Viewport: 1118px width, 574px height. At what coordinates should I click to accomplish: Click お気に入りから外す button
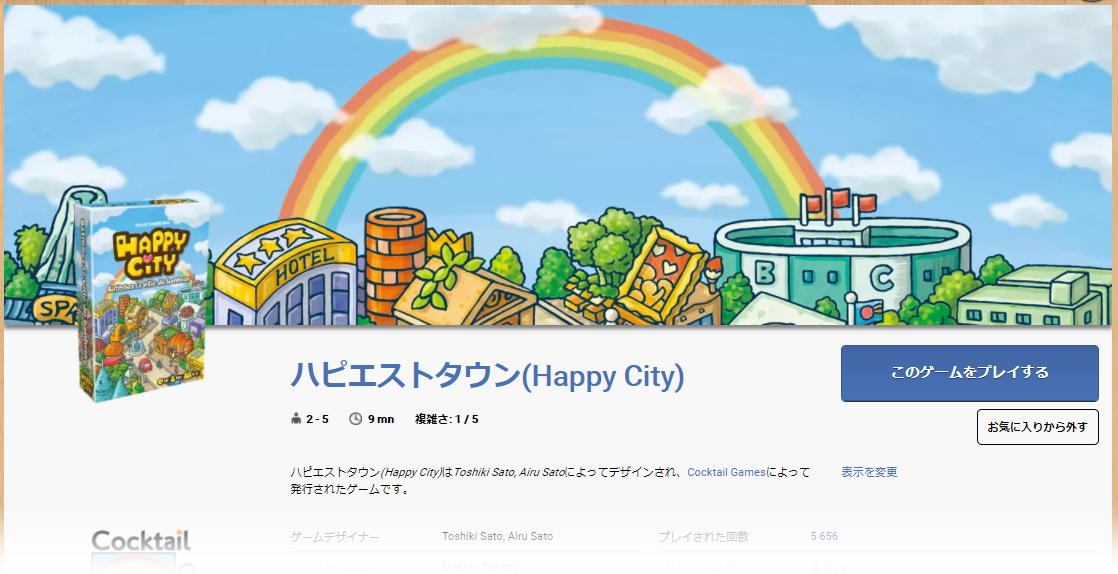pos(1037,427)
